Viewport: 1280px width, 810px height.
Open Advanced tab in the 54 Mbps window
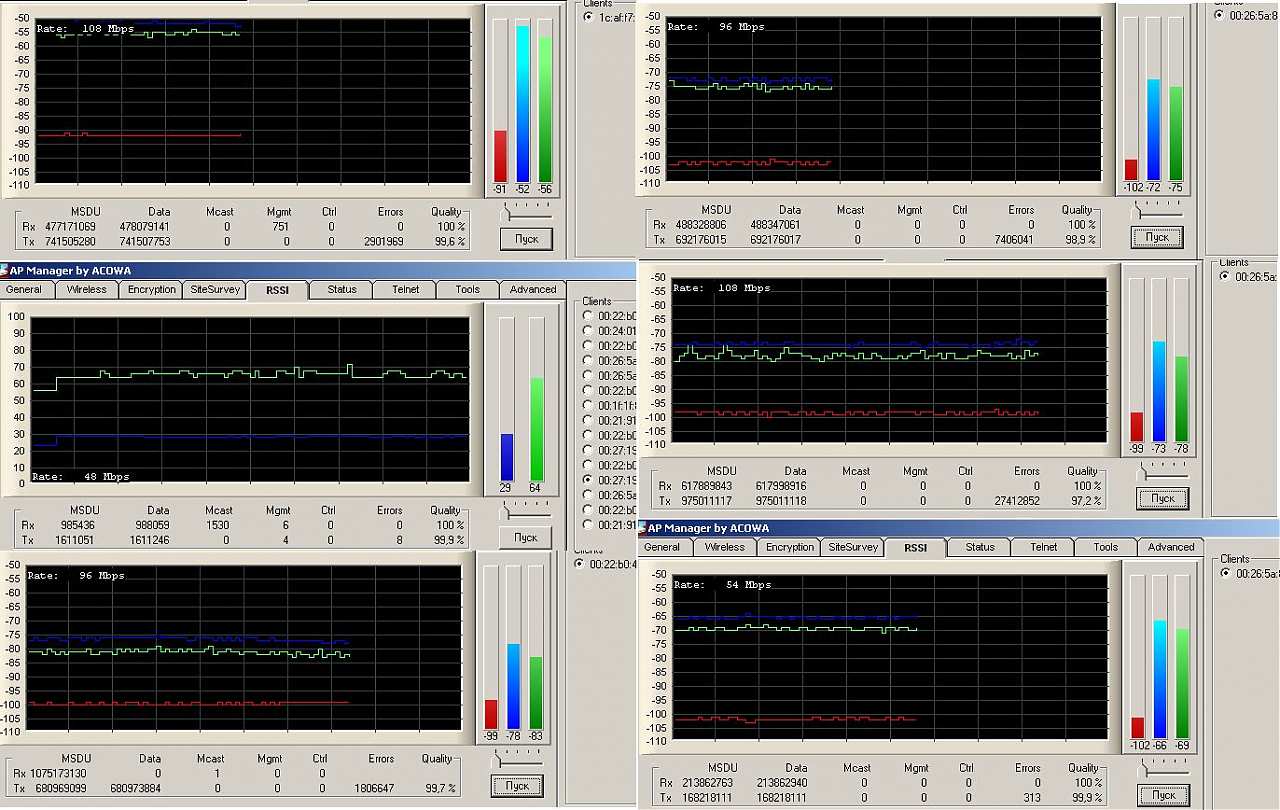tap(1171, 548)
